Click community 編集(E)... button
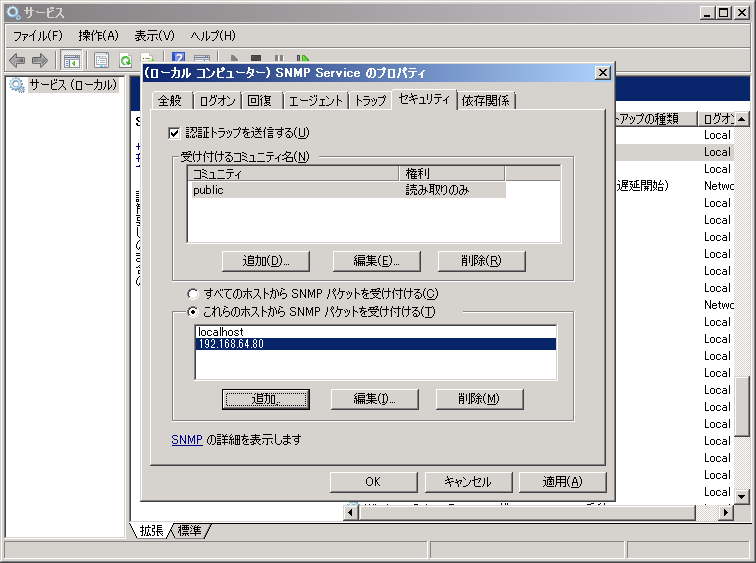Image resolution: width=756 pixels, height=563 pixels. [x=377, y=261]
